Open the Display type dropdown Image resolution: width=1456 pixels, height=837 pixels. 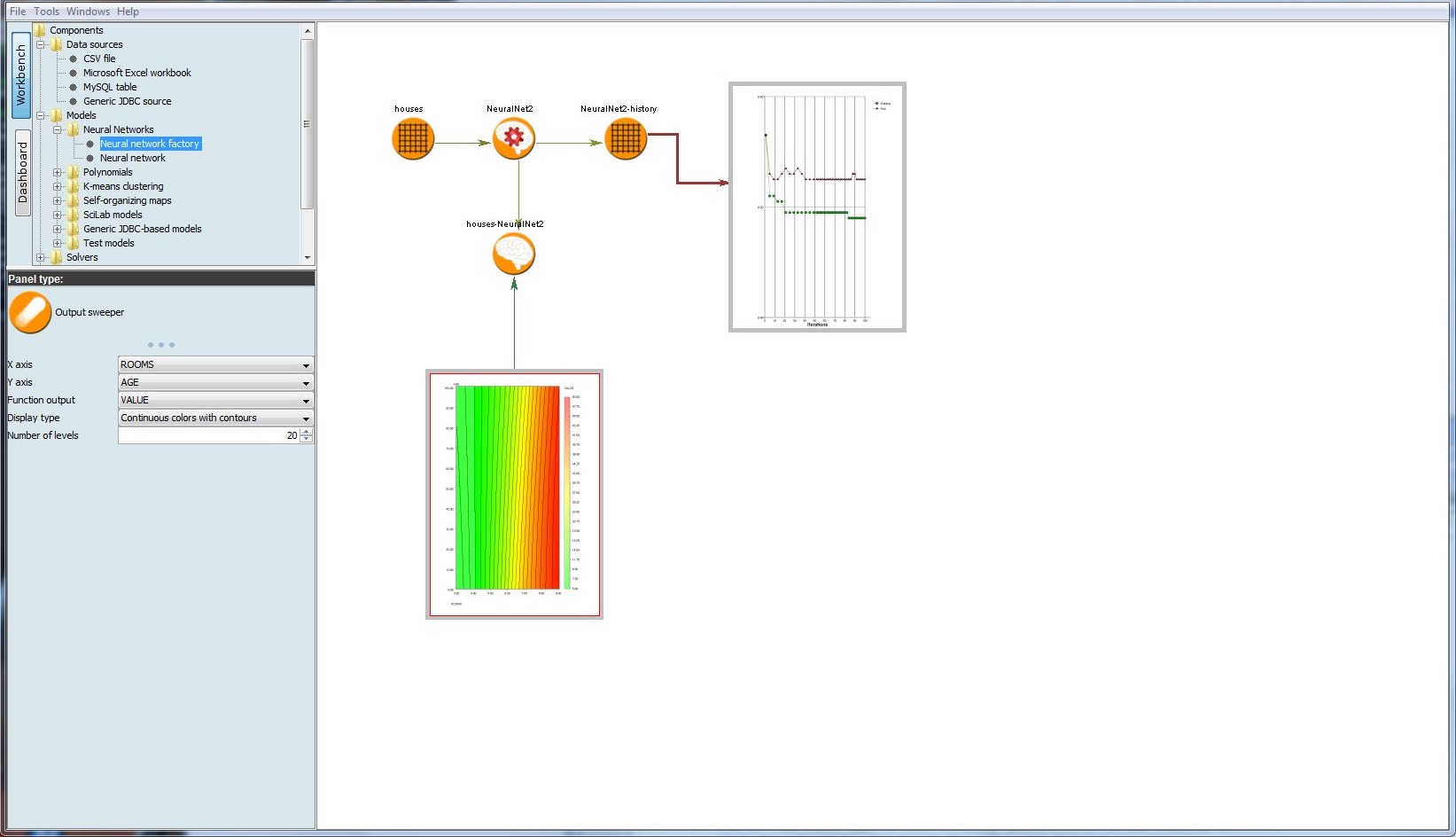pos(306,418)
